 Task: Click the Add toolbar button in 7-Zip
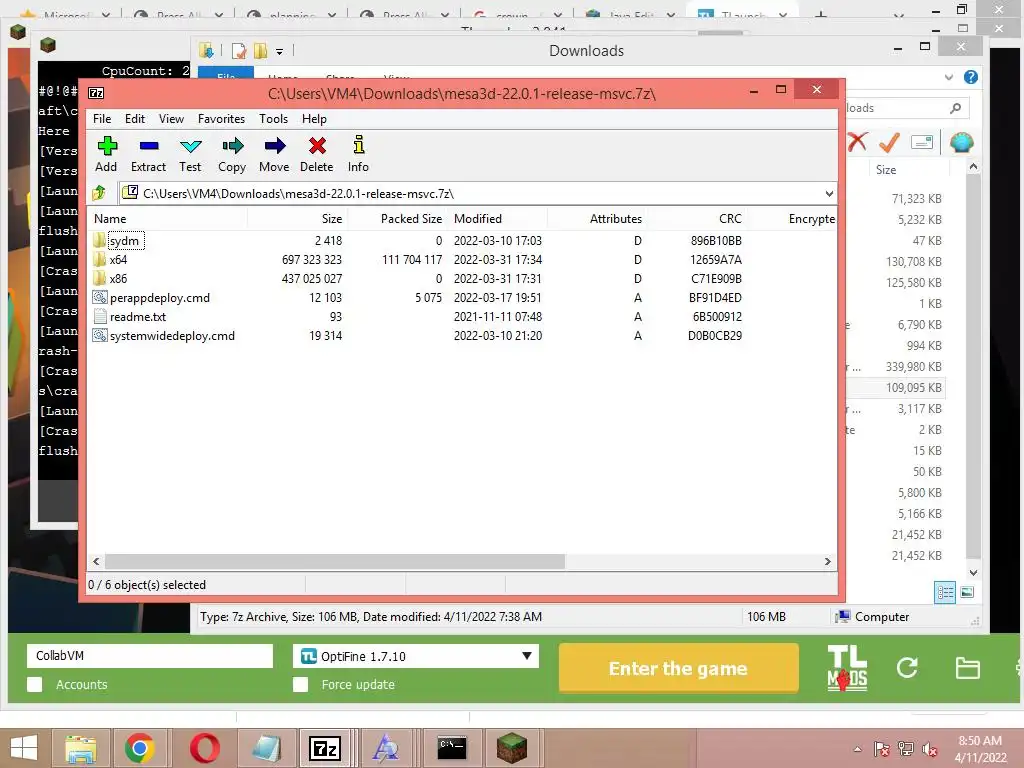[106, 154]
